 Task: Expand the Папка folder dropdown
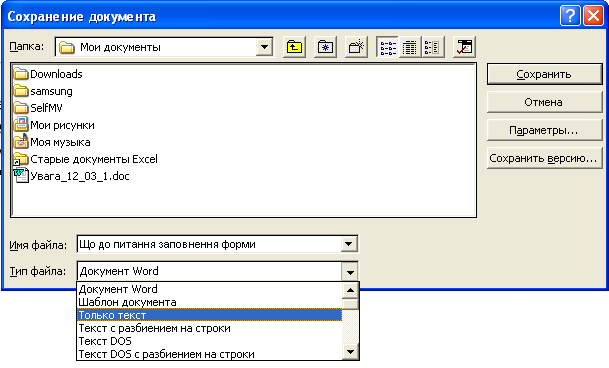tap(264, 47)
